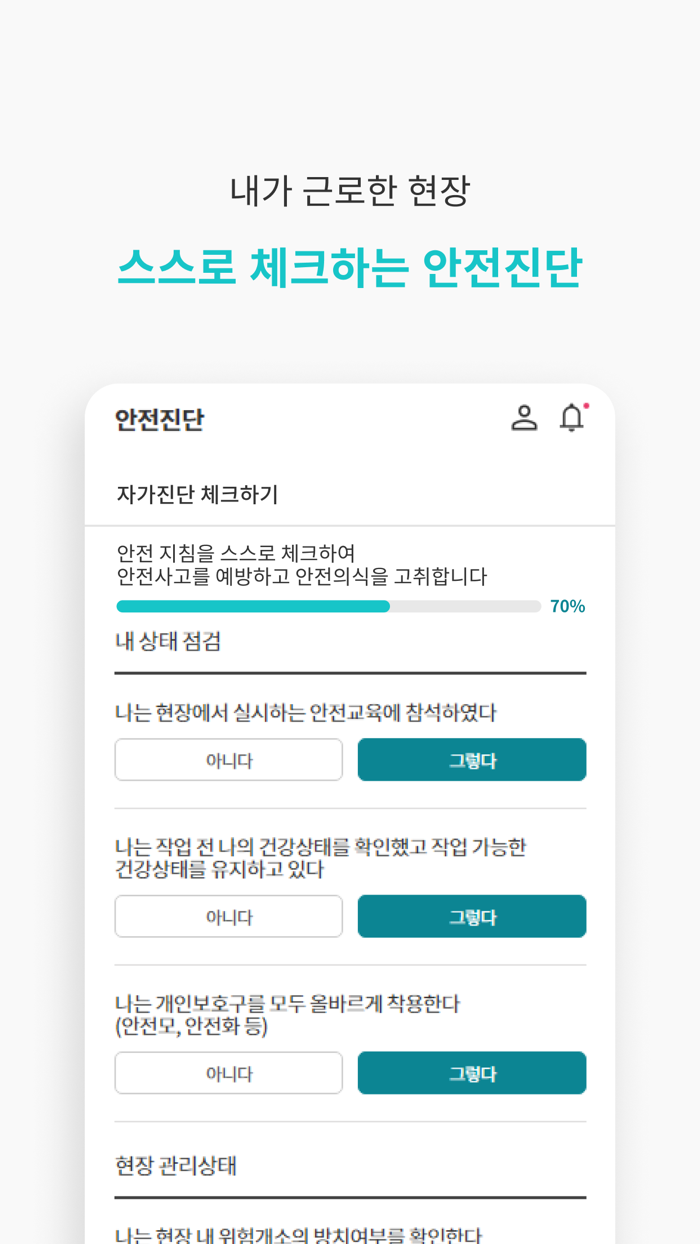Open the profile icon in the 안전진단 header
700x1244 pixels.
525,419
